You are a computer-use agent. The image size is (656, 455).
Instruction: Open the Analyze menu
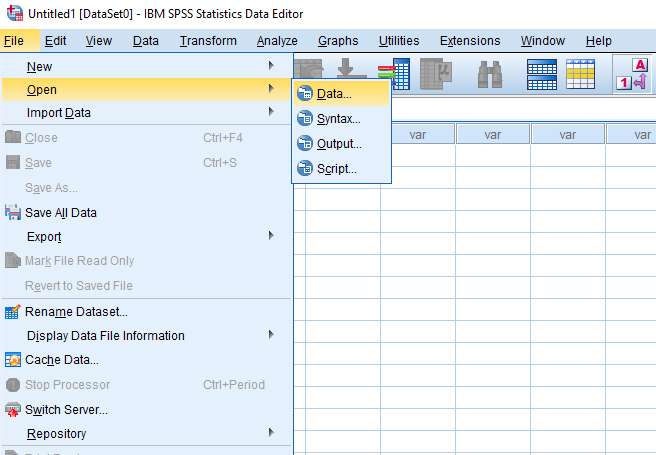tap(277, 41)
